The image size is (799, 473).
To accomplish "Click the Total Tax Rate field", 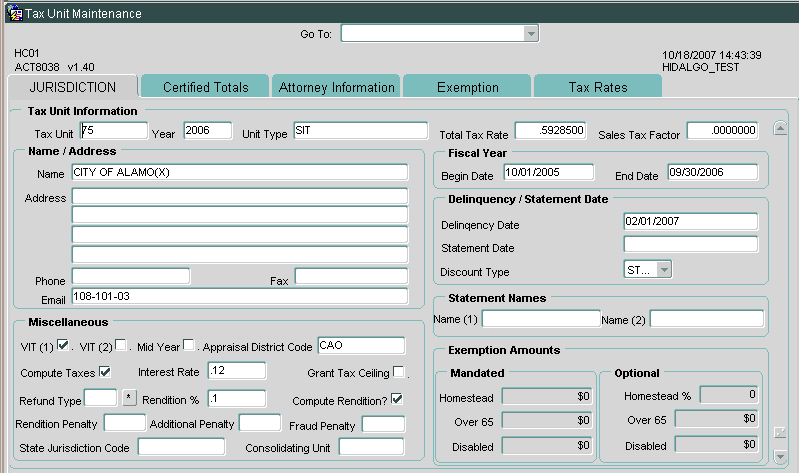I will (x=550, y=130).
